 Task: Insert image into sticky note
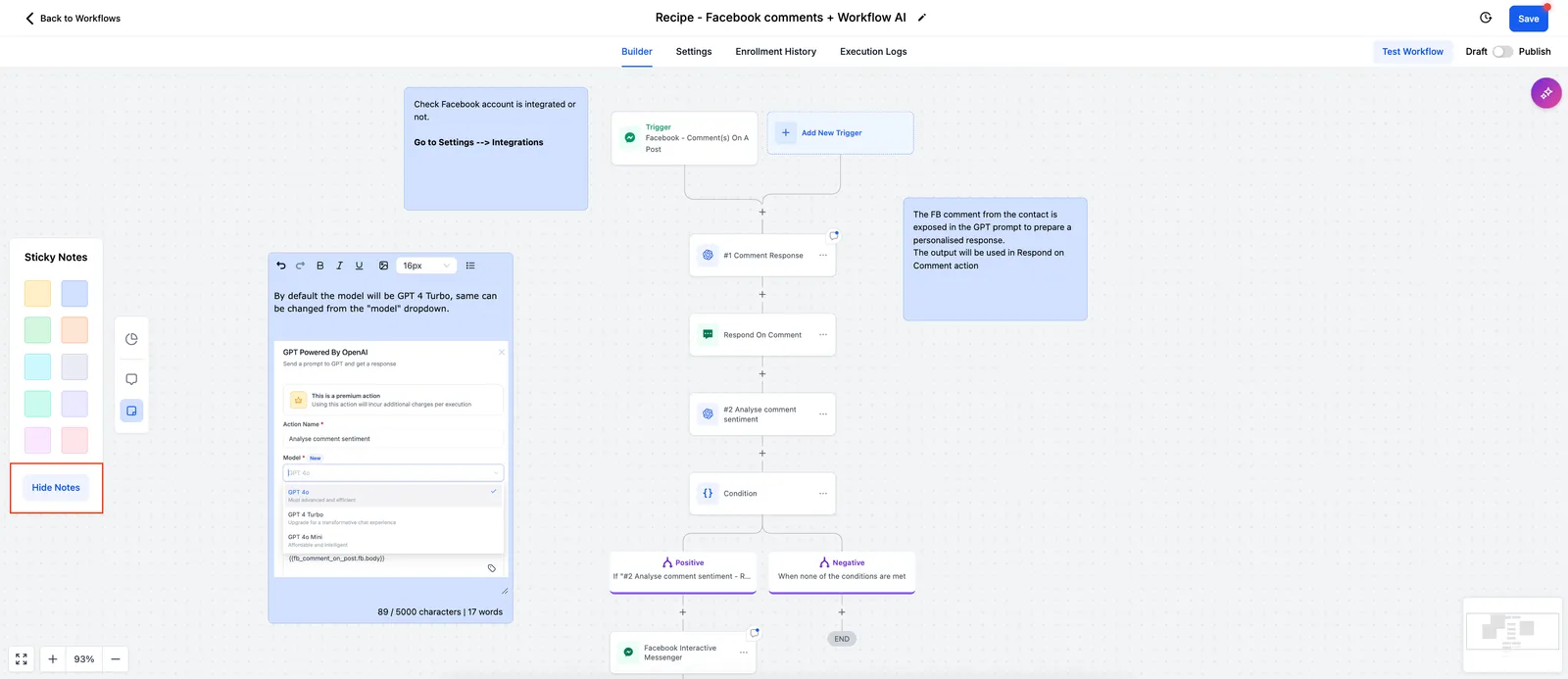tap(383, 266)
